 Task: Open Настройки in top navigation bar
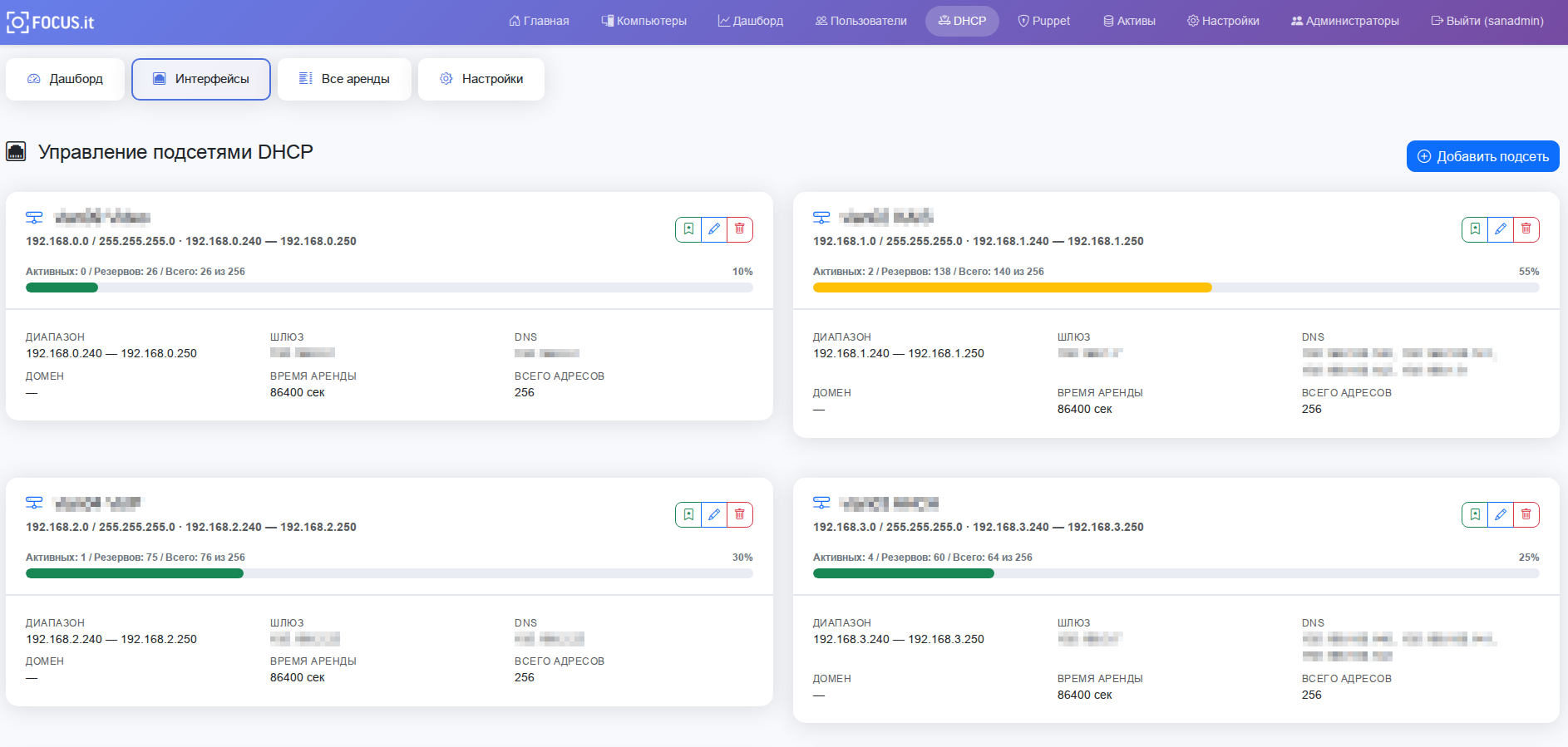pos(1223,21)
